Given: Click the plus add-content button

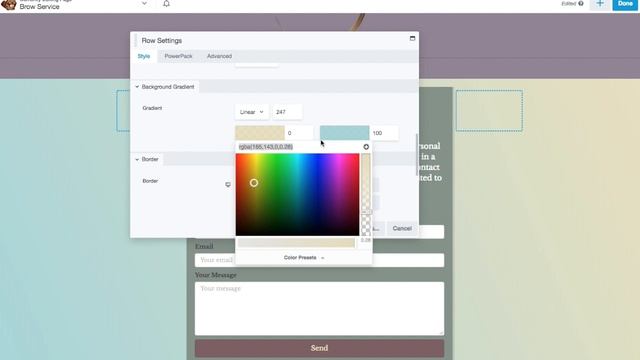Looking at the screenshot, I should tap(600, 4).
